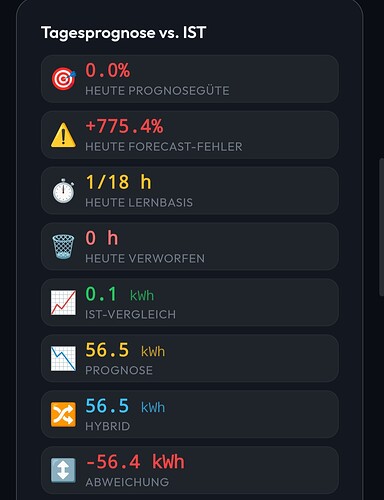Screen dimensions: 384x500
Task: Click the stopwatch icon for Lernbasis
Action: coord(63,191)
